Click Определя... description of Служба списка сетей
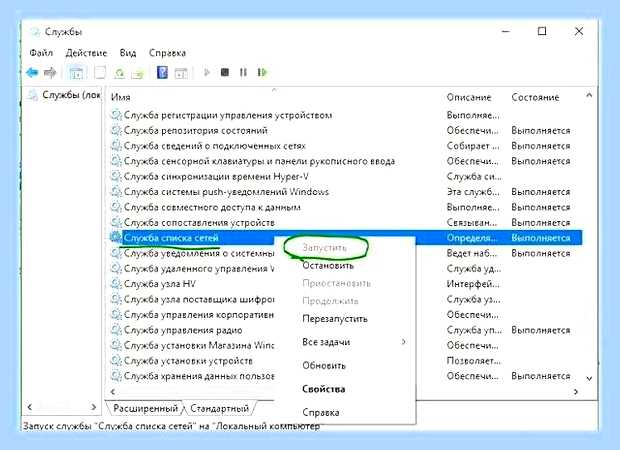This screenshot has height=450, width=620. (472, 238)
